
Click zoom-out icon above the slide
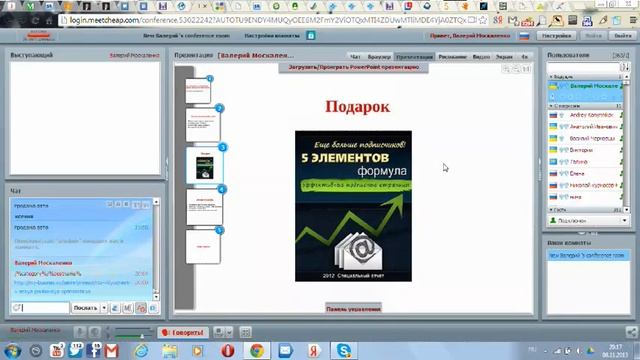[x=516, y=69]
